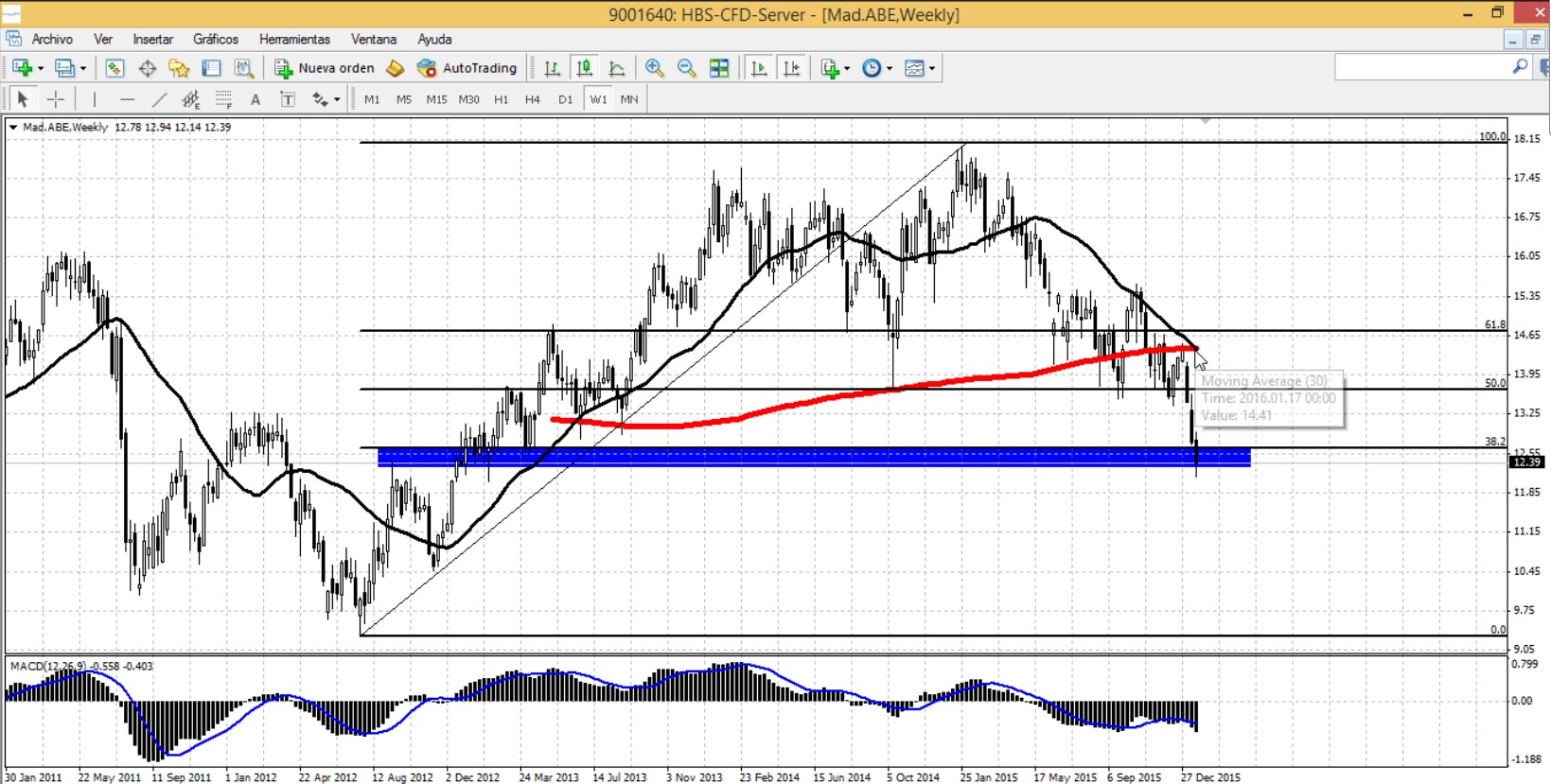The height and width of the screenshot is (784, 1551).
Task: Open the New Chart dropdown arrow
Action: (40, 68)
